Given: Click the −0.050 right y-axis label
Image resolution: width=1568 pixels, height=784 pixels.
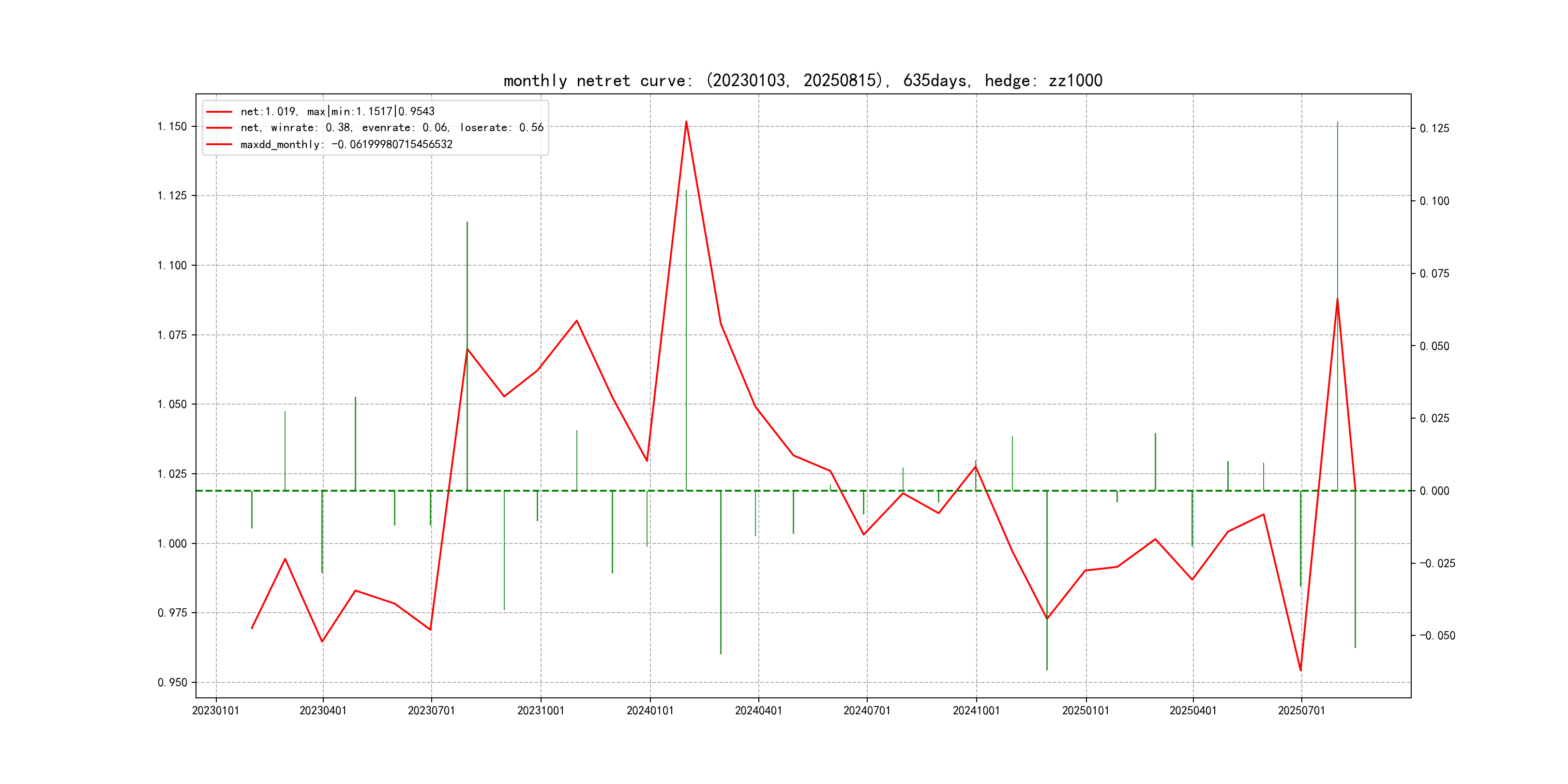Looking at the screenshot, I should (x=1436, y=635).
